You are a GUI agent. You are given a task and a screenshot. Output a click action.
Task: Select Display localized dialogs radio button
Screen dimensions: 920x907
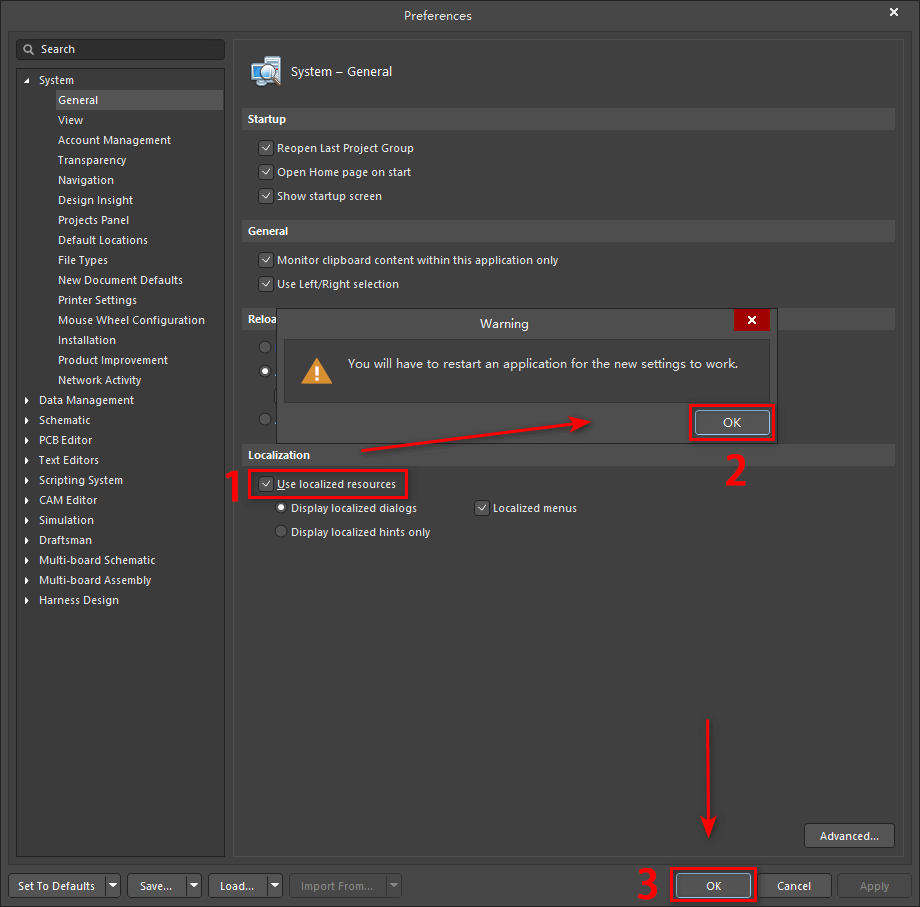click(281, 508)
